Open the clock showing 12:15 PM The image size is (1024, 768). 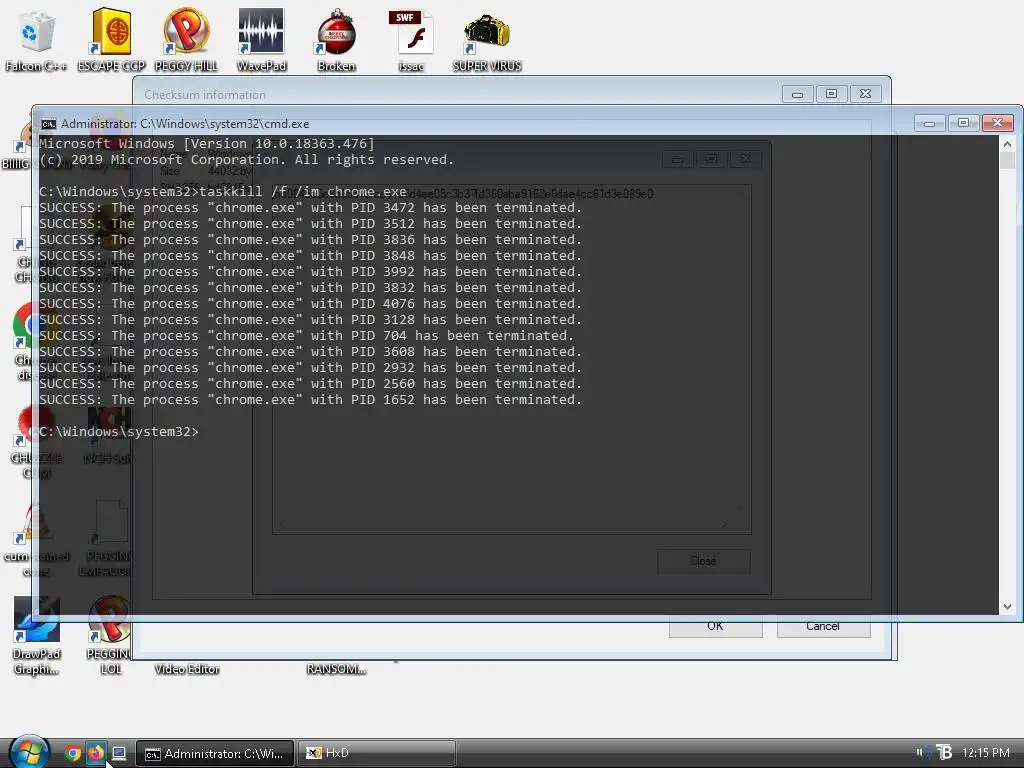pyautogui.click(x=985, y=753)
